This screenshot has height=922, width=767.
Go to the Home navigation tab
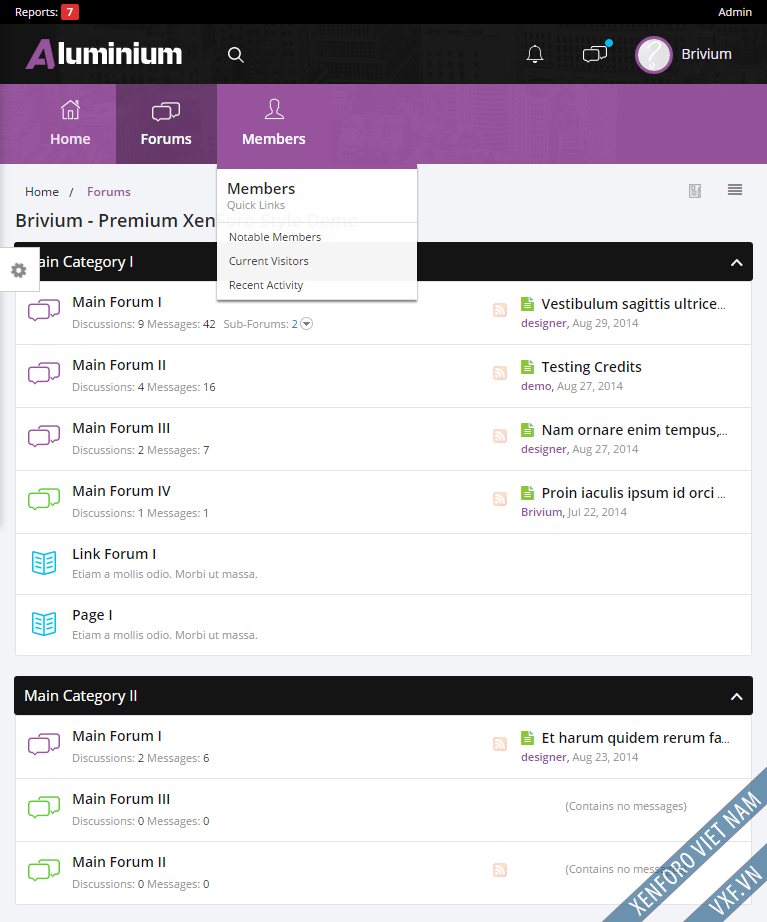coord(70,124)
